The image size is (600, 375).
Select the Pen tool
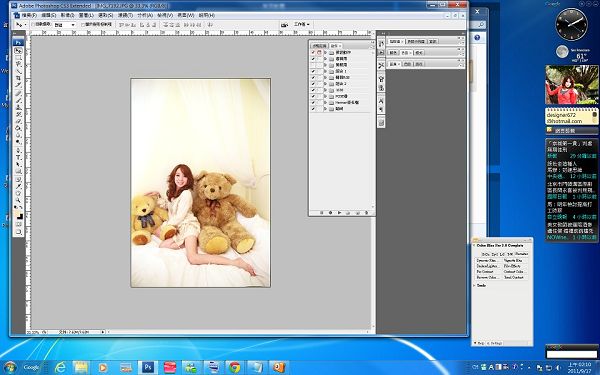pos(18,149)
